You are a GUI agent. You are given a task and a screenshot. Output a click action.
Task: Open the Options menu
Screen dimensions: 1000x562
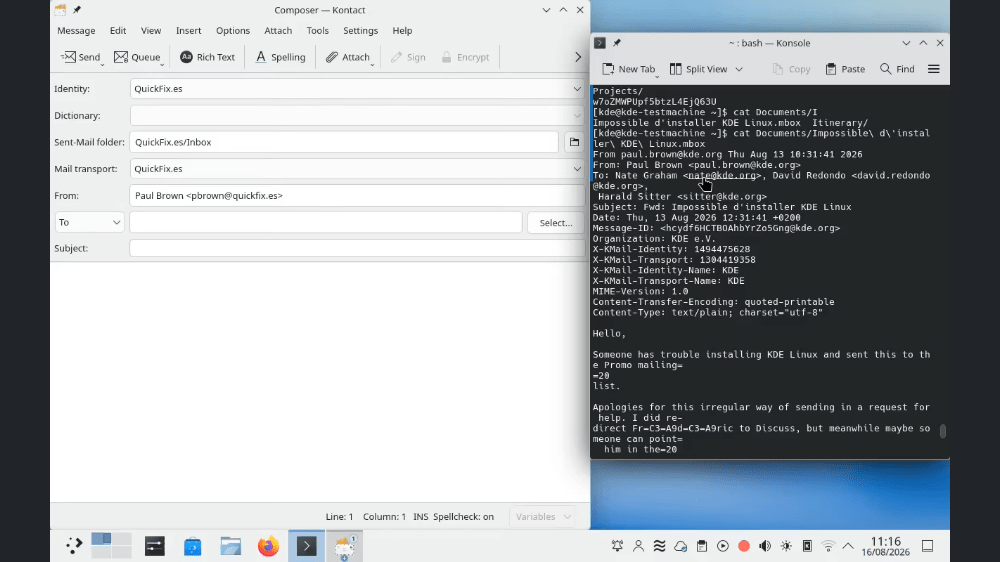(233, 31)
